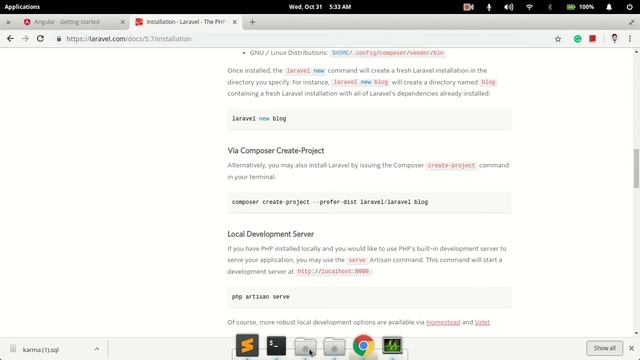The image size is (640, 360).
Task: Launch Sublime Text from the dock
Action: (x=247, y=345)
